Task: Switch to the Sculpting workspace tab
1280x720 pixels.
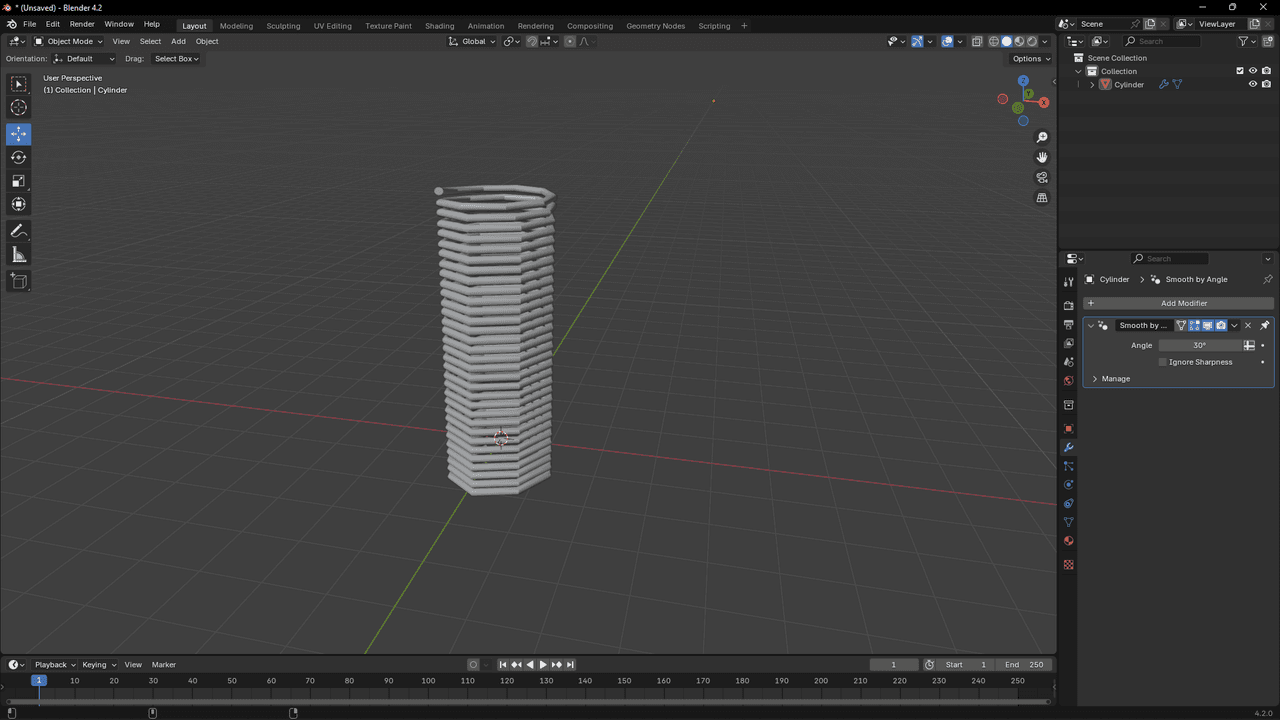Action: point(283,25)
